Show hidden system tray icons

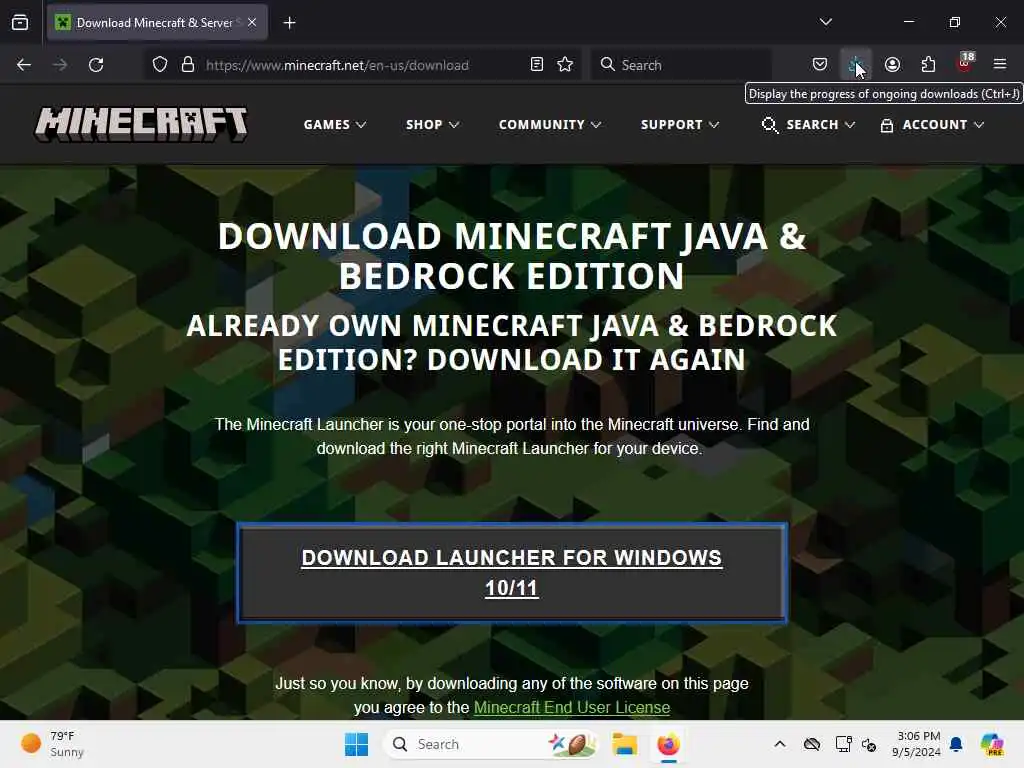pos(780,744)
